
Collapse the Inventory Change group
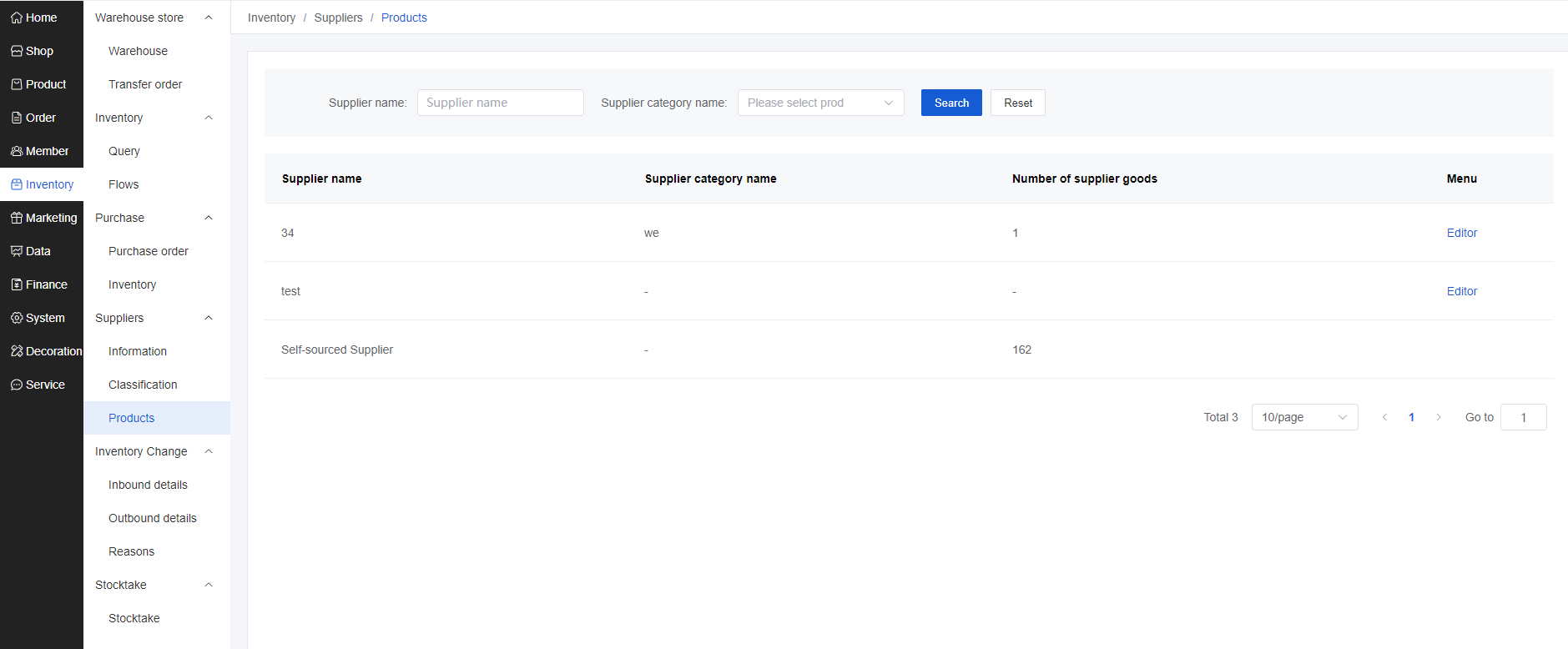[209, 451]
